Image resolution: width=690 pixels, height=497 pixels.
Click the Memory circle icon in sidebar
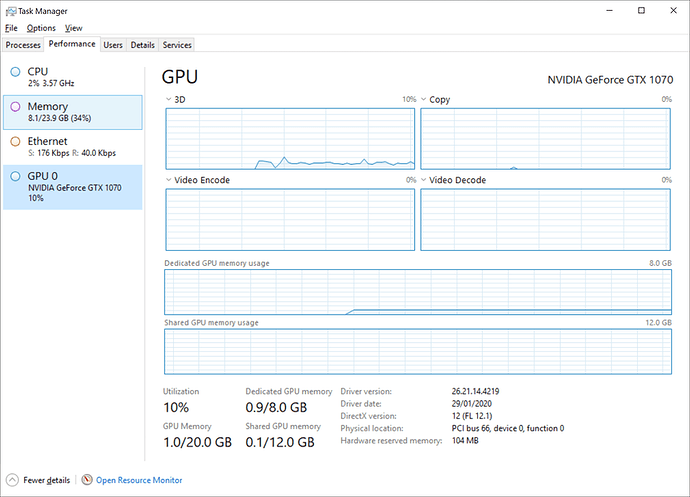click(15, 106)
